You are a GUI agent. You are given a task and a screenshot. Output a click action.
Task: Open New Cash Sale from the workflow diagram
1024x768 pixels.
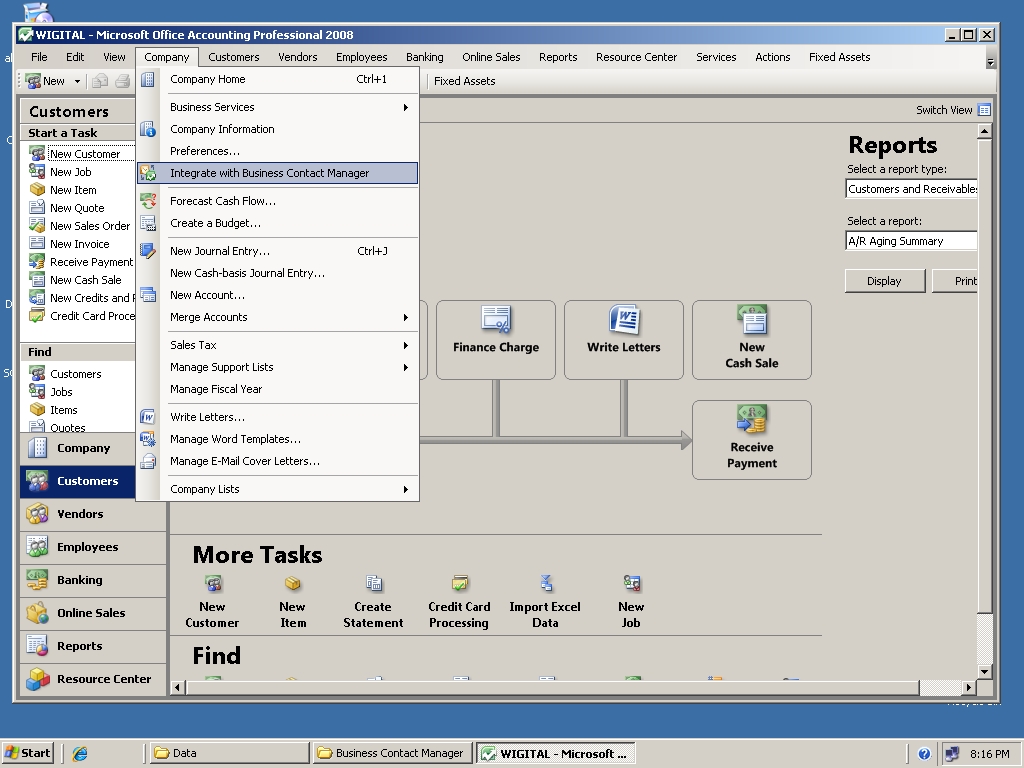(752, 340)
